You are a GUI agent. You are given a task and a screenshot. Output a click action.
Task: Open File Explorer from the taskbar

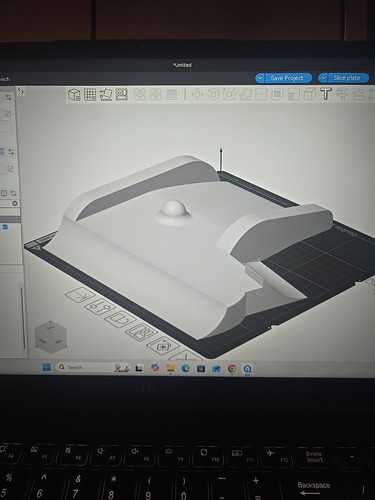tap(170, 368)
